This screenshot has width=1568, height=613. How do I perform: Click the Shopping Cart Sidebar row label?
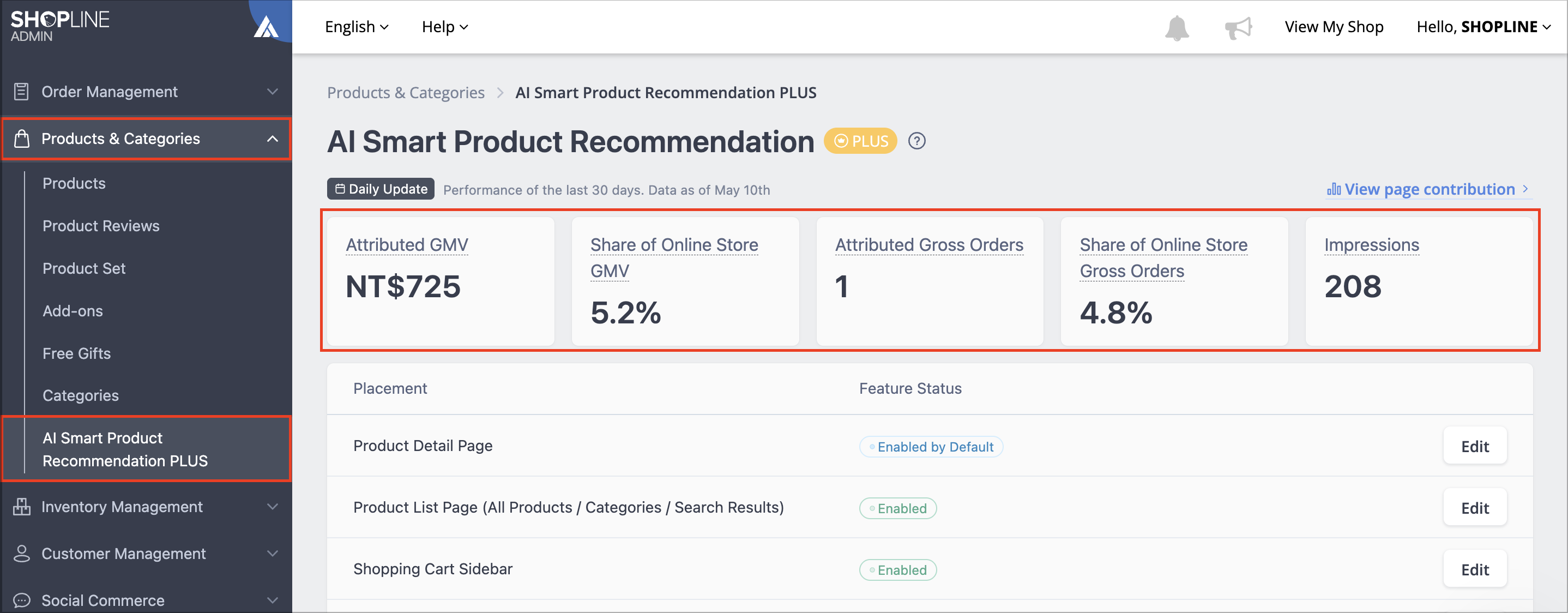coord(433,569)
